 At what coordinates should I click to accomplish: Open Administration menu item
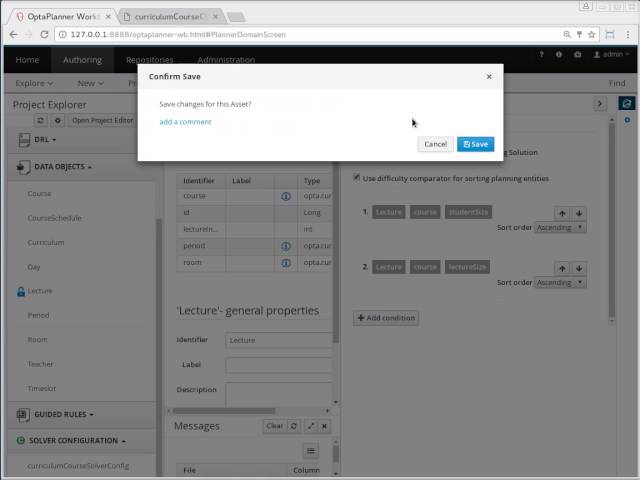pos(226,60)
